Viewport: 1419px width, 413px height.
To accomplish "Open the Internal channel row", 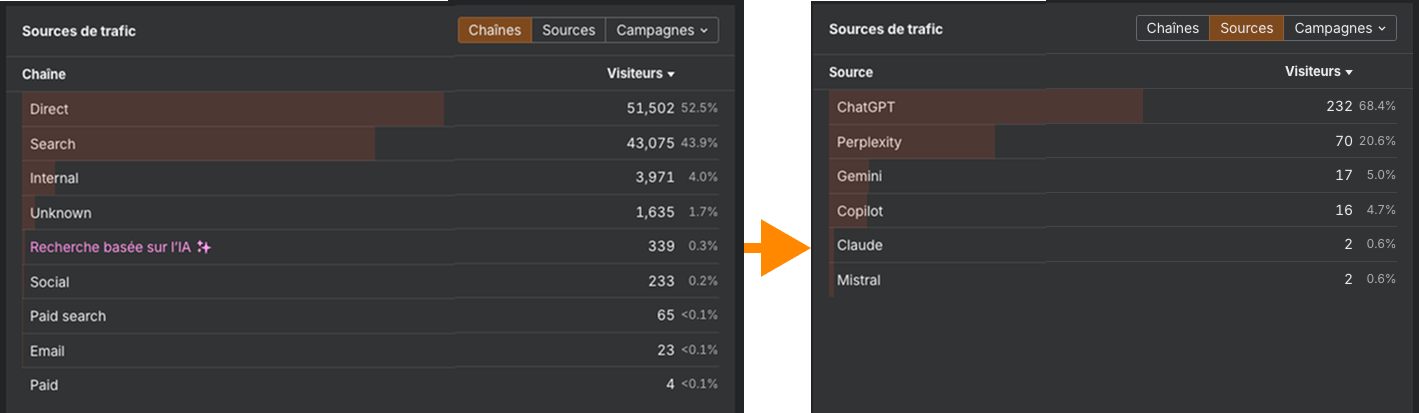I will coord(370,178).
